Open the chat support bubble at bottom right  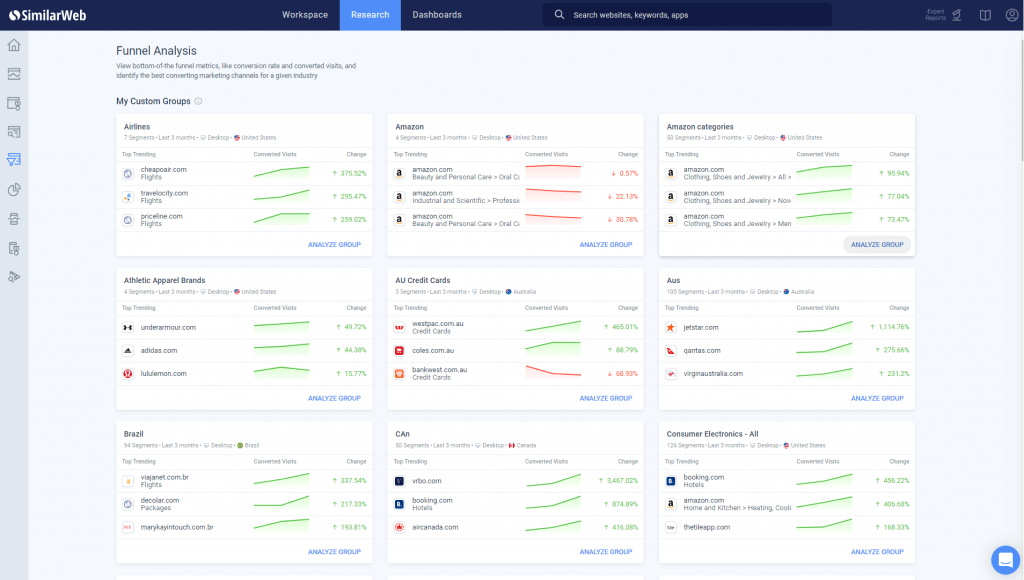(x=1006, y=561)
